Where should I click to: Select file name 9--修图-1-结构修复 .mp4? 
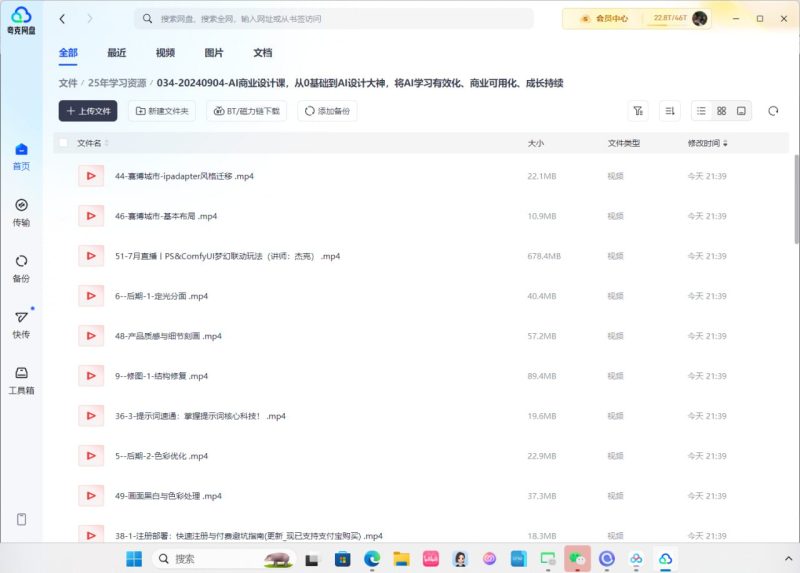161,376
